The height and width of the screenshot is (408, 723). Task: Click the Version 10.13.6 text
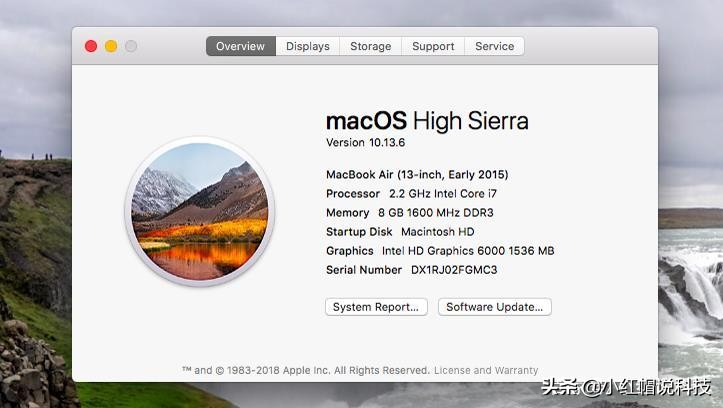pos(366,142)
